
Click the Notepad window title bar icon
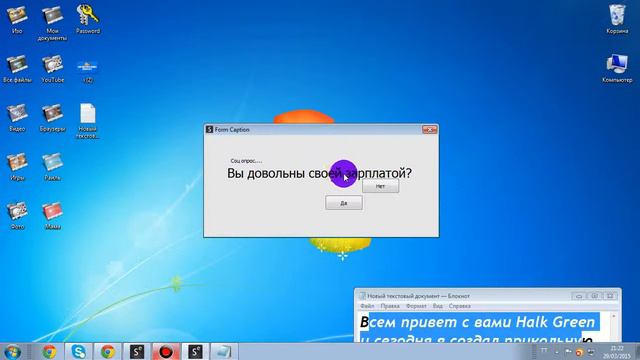[362, 296]
